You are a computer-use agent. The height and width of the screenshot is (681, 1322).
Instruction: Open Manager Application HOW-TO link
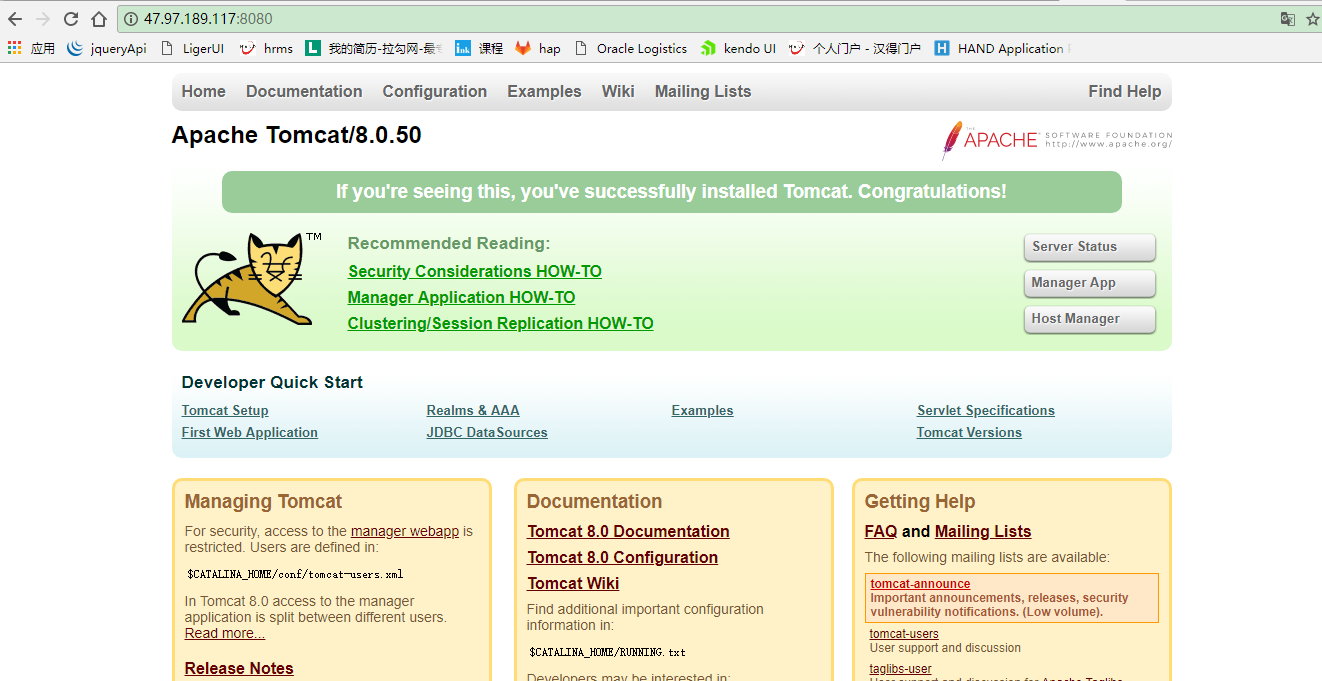[x=461, y=297]
